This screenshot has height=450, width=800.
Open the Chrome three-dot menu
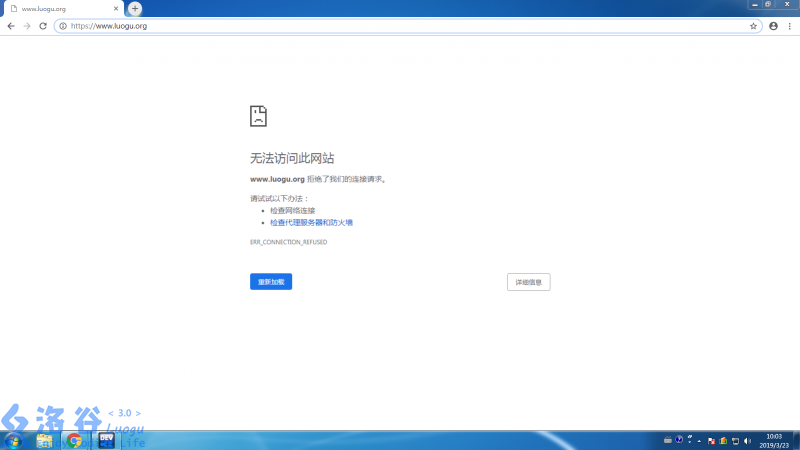(789, 26)
